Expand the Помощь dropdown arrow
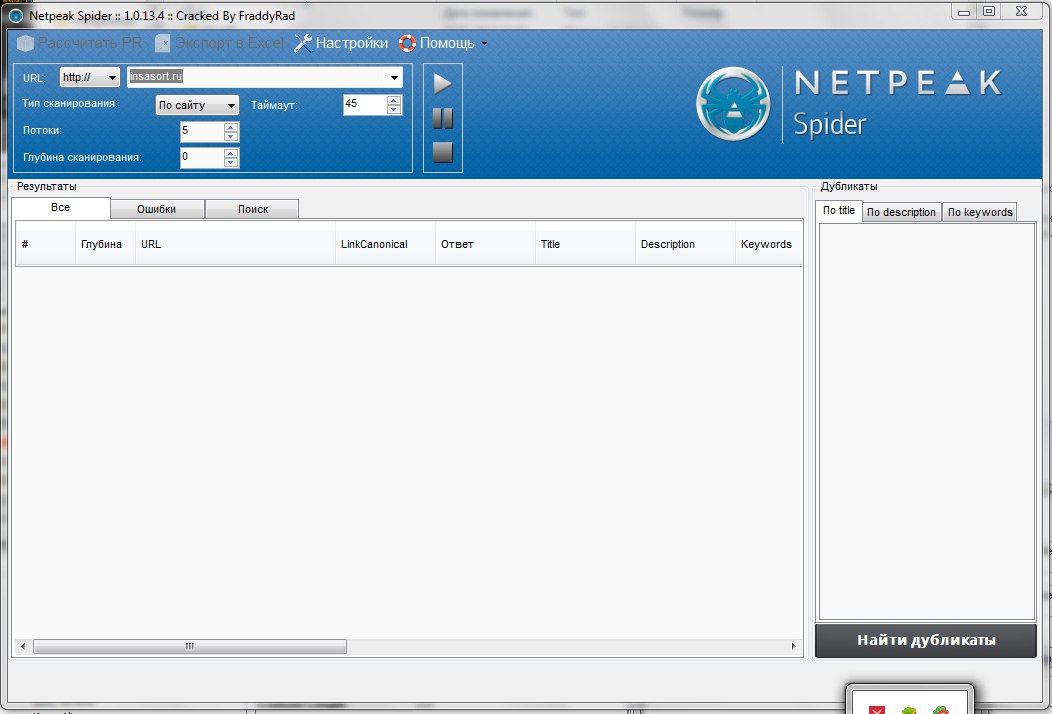 tap(484, 44)
